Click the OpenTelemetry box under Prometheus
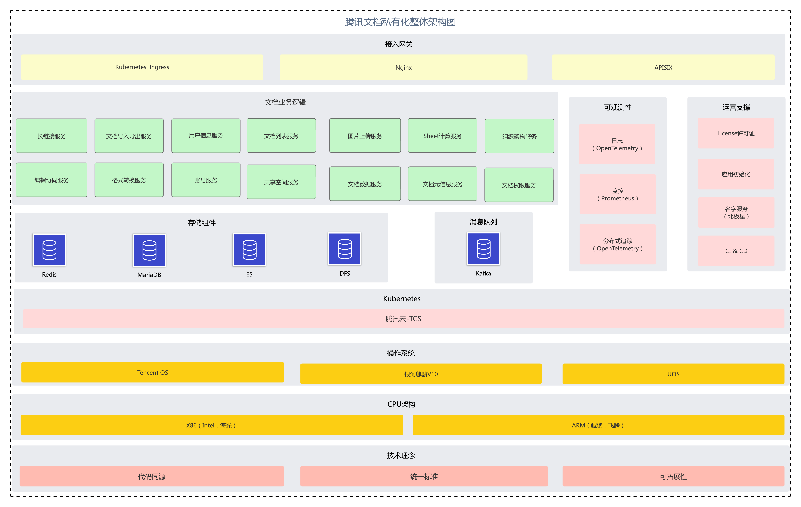801x507 pixels. click(x=617, y=244)
